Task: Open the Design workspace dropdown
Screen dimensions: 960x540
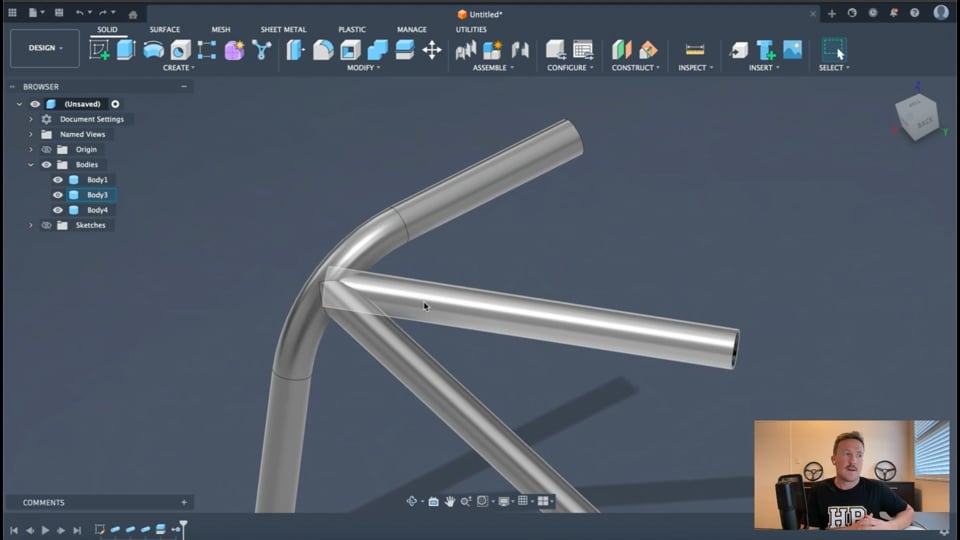Action: click(x=45, y=48)
